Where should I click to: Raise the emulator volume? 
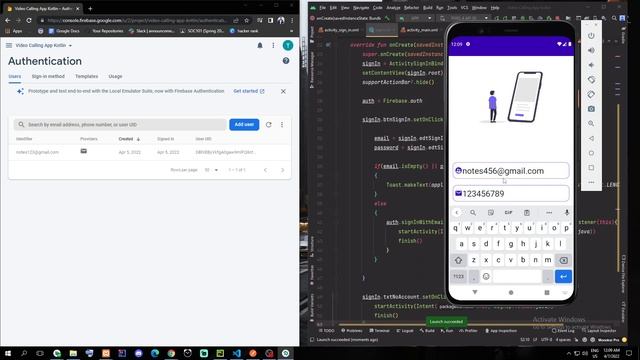pos(591,50)
